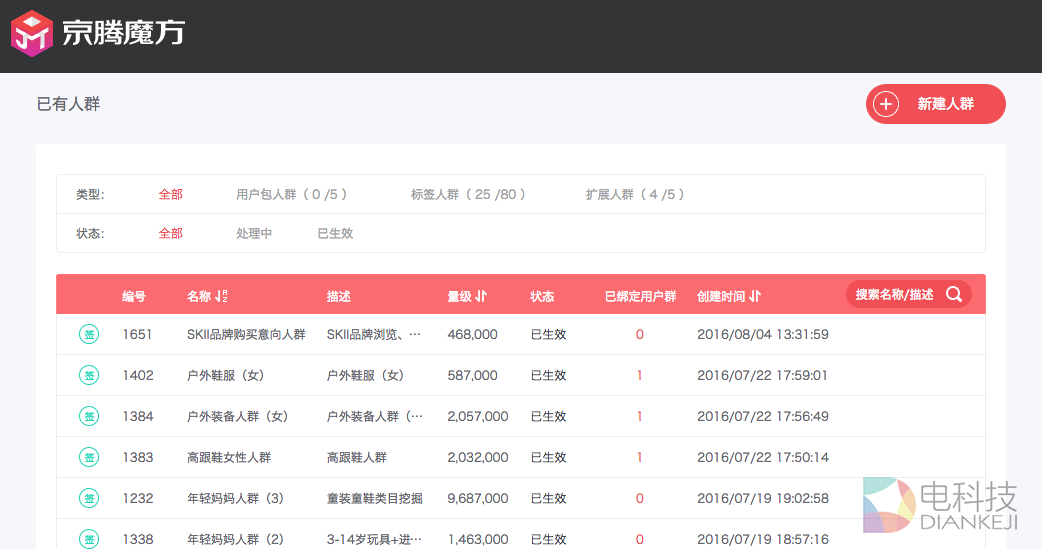Image resolution: width=1042 pixels, height=549 pixels.
Task: Filter type by 扩展人群
Action: click(x=635, y=195)
